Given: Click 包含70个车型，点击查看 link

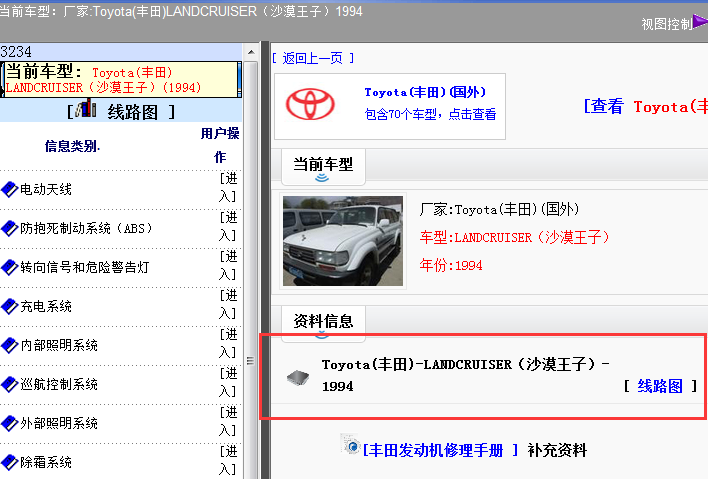Looking at the screenshot, I should point(430,114).
